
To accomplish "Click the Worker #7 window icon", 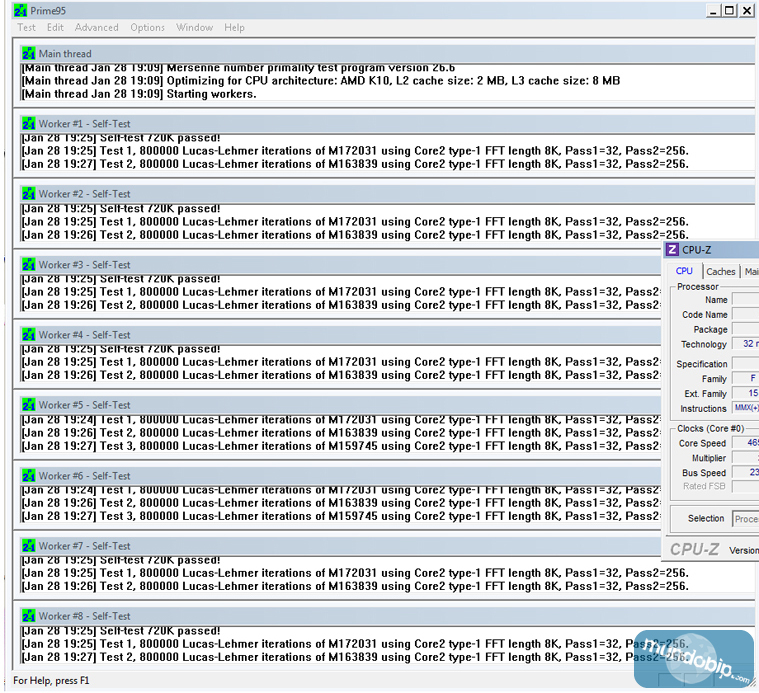I will 29,546.
